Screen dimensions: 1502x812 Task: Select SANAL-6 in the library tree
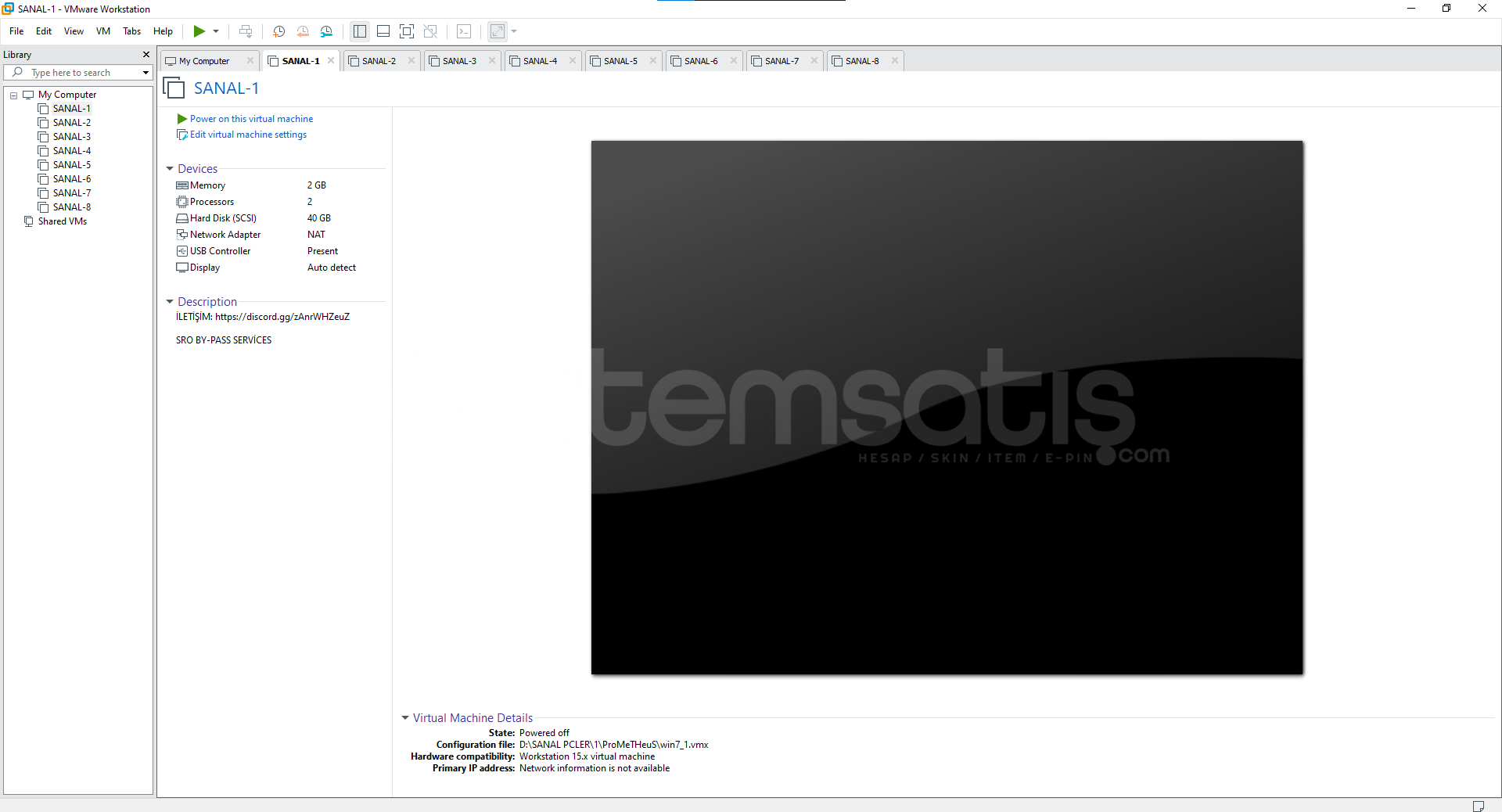pyautogui.click(x=72, y=179)
